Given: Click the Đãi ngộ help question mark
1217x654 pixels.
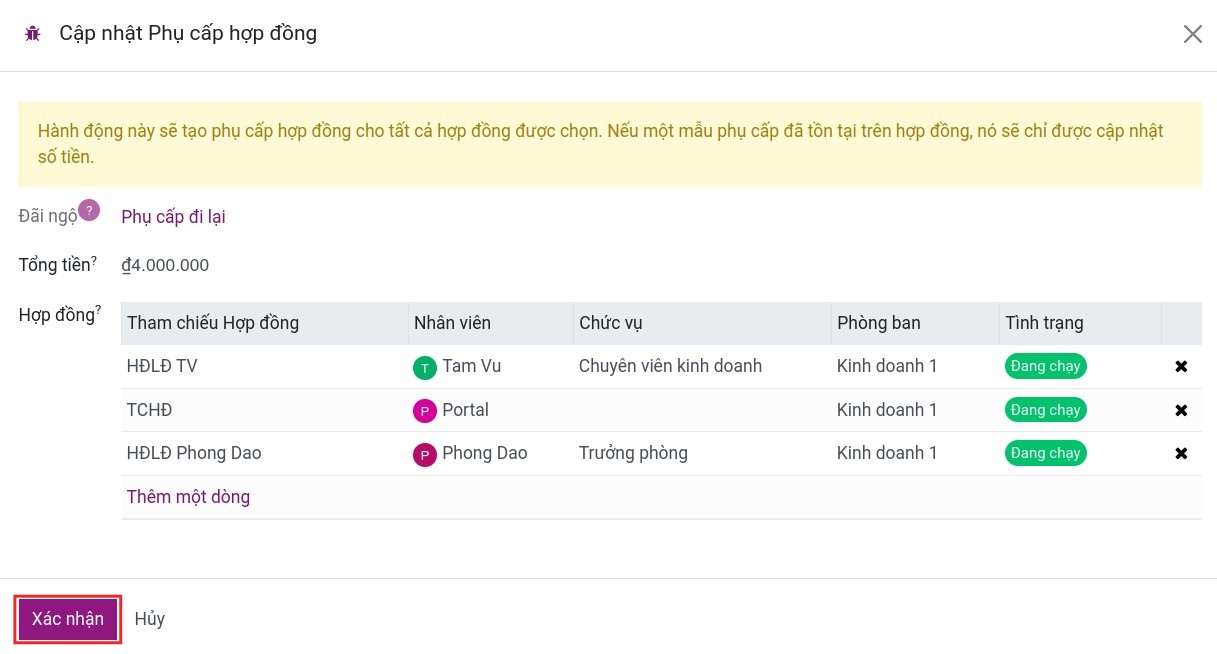Looking at the screenshot, I should coord(89,210).
